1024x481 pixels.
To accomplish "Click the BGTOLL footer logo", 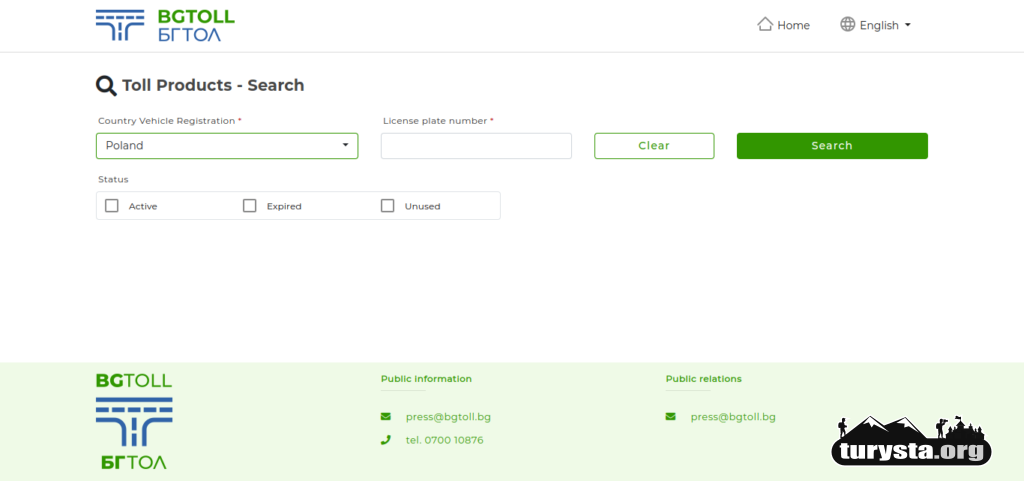I will (x=134, y=421).
